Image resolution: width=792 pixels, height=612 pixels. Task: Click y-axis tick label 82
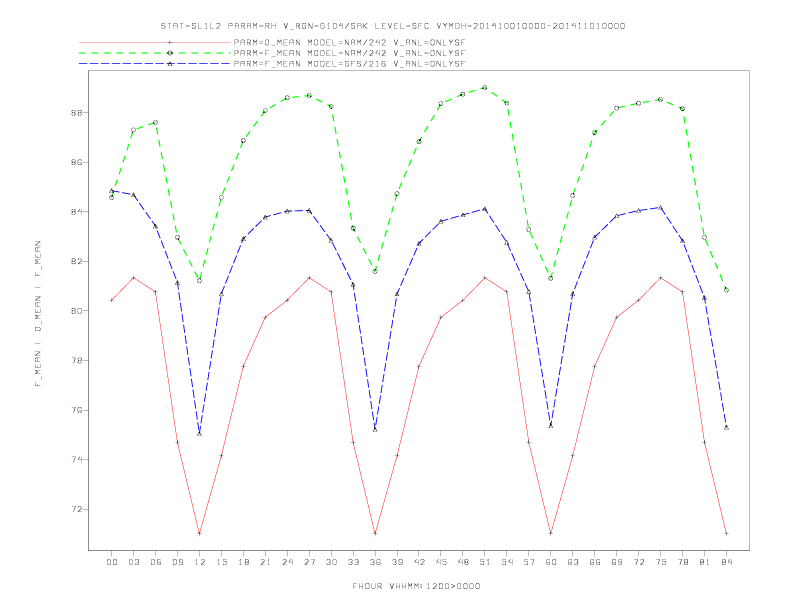coord(76,262)
